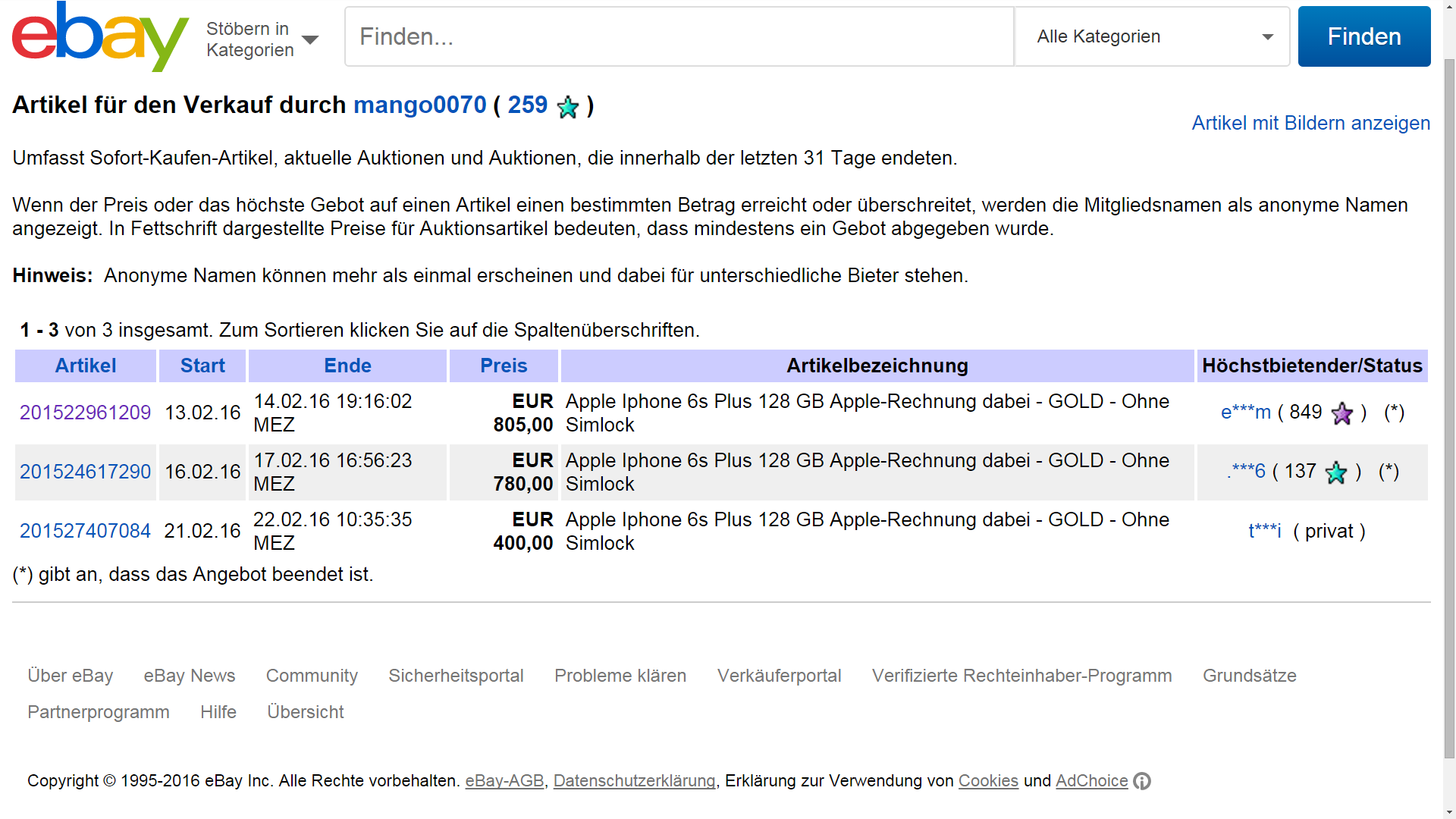Image resolution: width=1456 pixels, height=819 pixels.
Task: Sort table by the Preis column header
Action: tap(504, 366)
